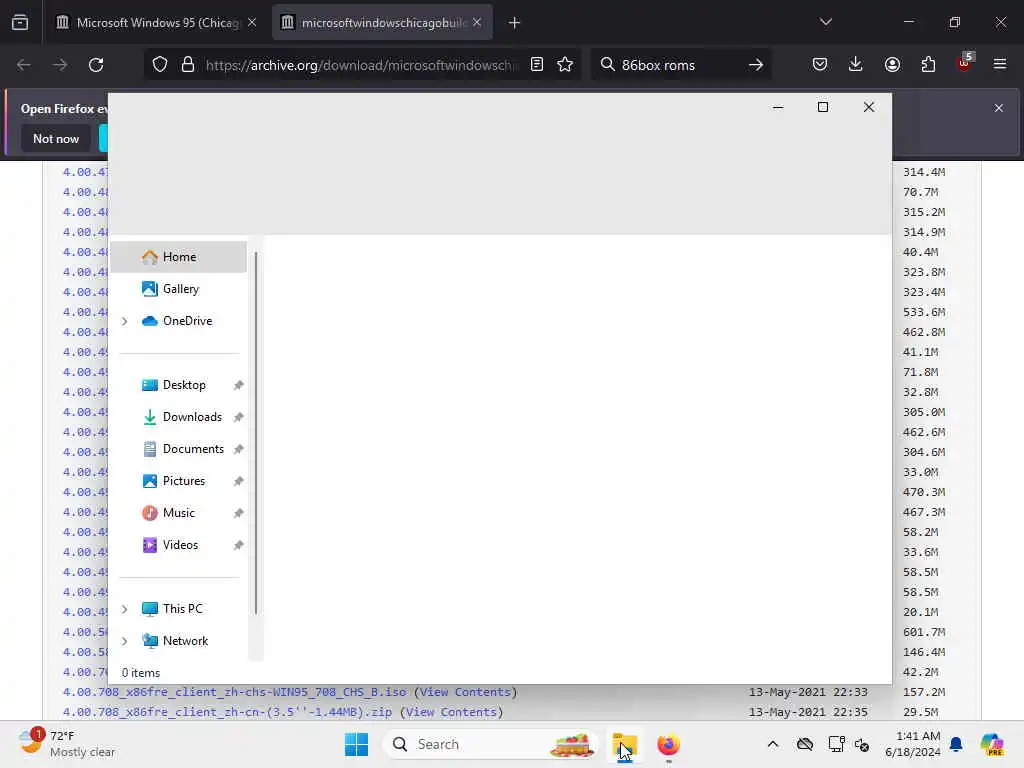Click the File Explorer sidebar scrollbar
The width and height of the screenshot is (1024, 768).
(256, 432)
